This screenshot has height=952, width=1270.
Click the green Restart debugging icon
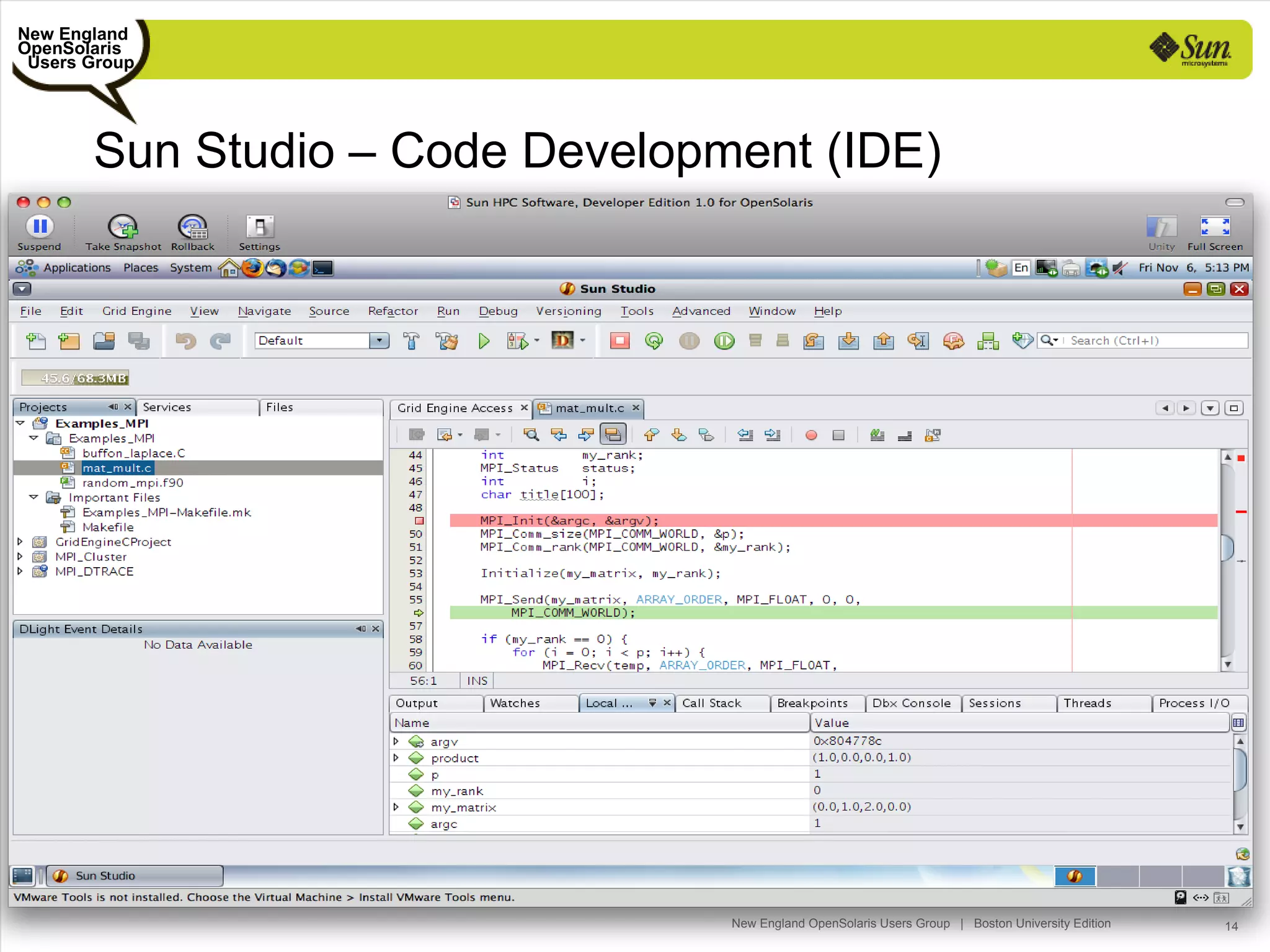pos(654,341)
